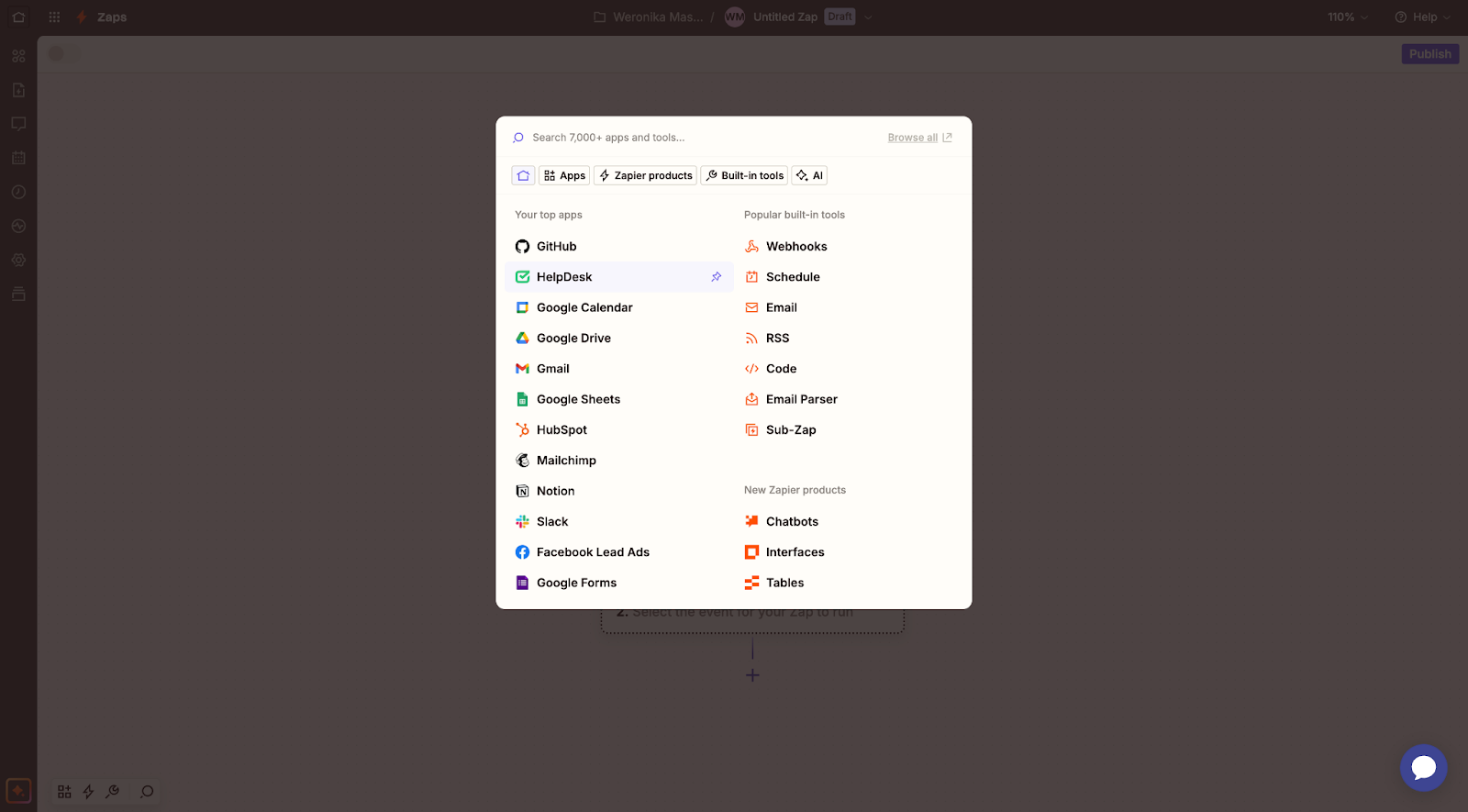Screen dimensions: 1468x812
Task: Select the Webhooks built-in tool
Action: [849, 246]
